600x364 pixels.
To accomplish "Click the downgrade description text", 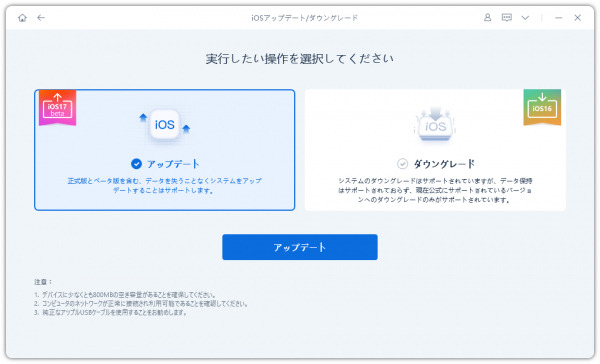I will click(x=435, y=190).
